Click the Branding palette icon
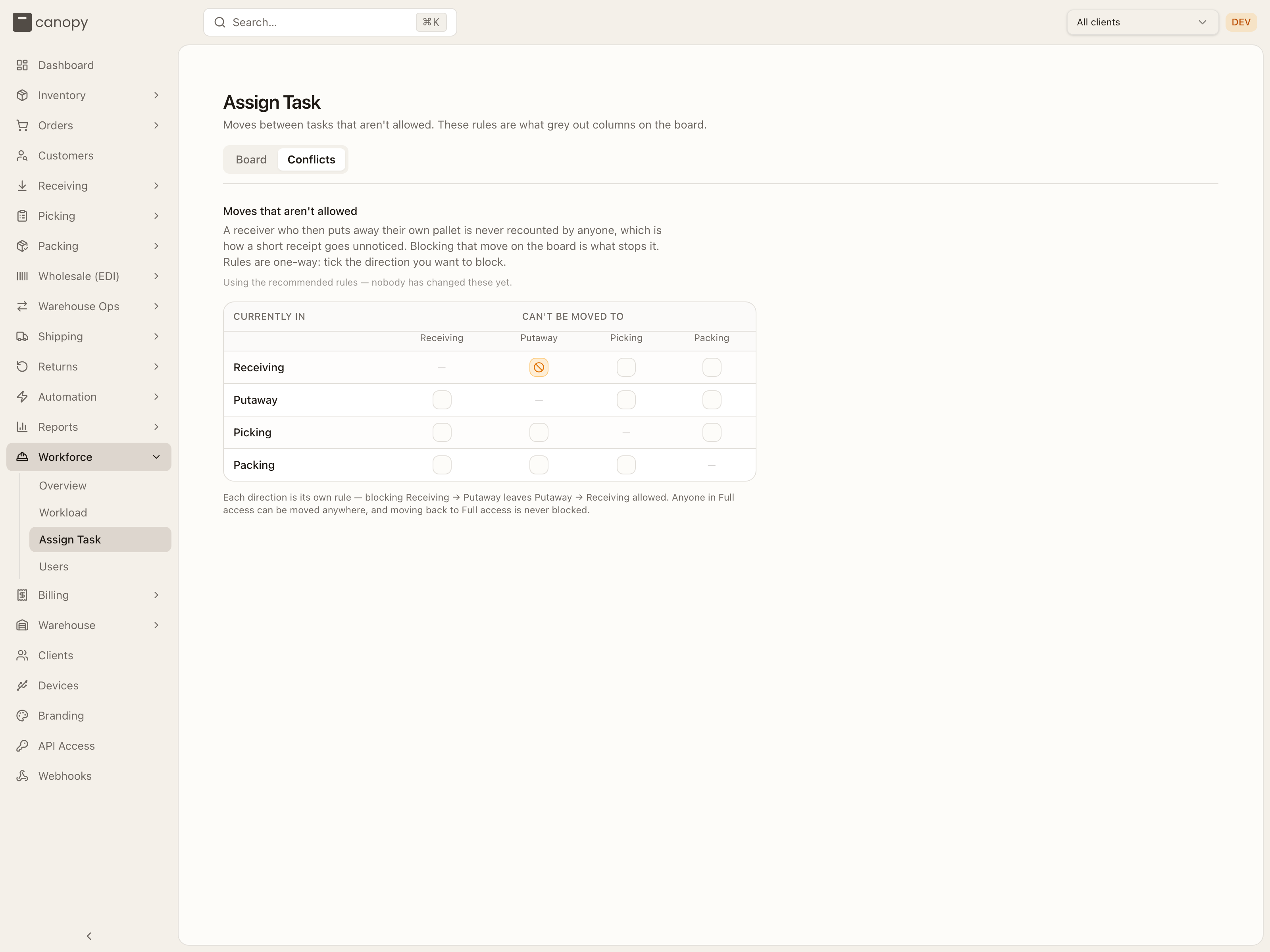Image resolution: width=1270 pixels, height=952 pixels. coord(22,716)
